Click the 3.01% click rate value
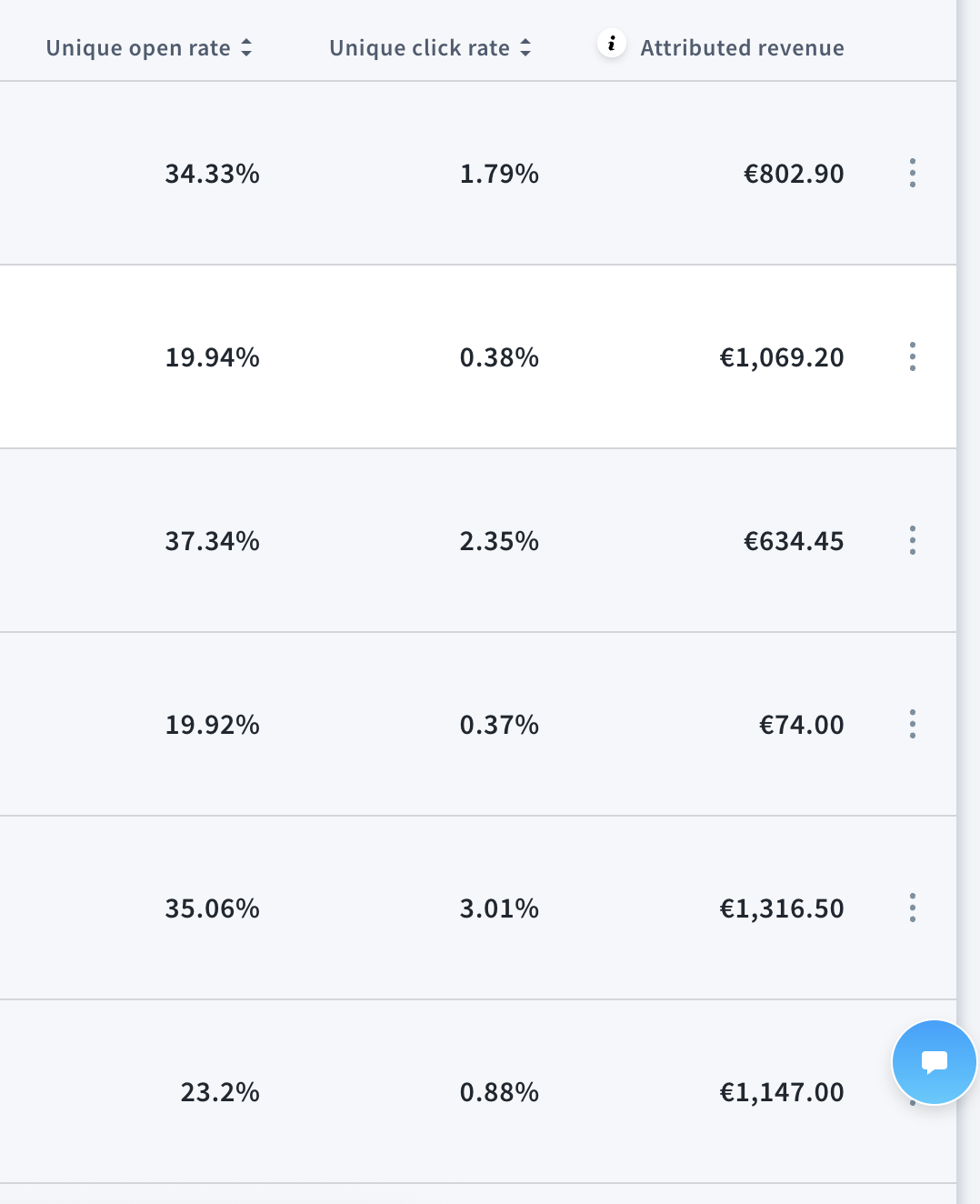 [499, 908]
